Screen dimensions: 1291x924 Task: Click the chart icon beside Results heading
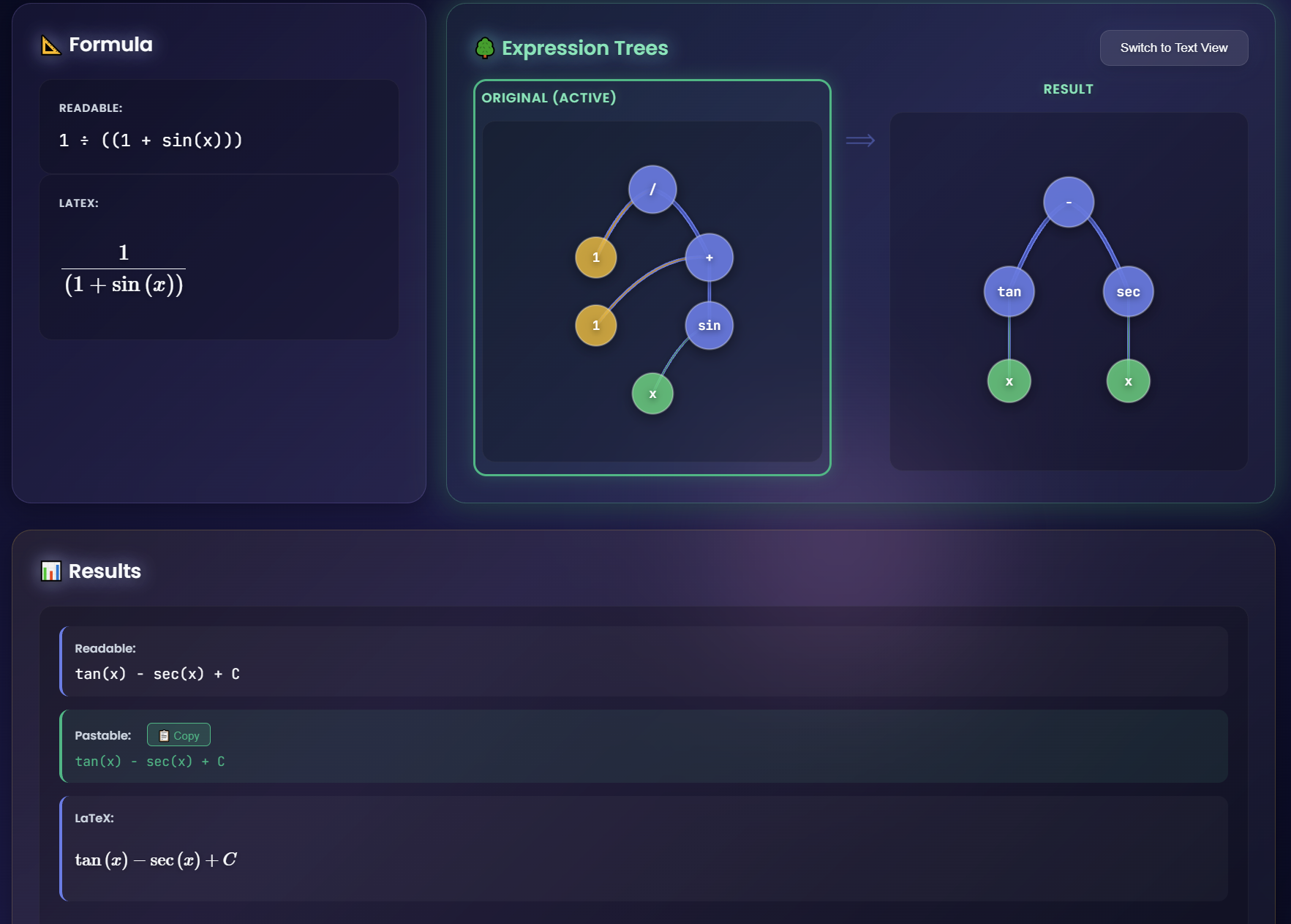point(51,571)
